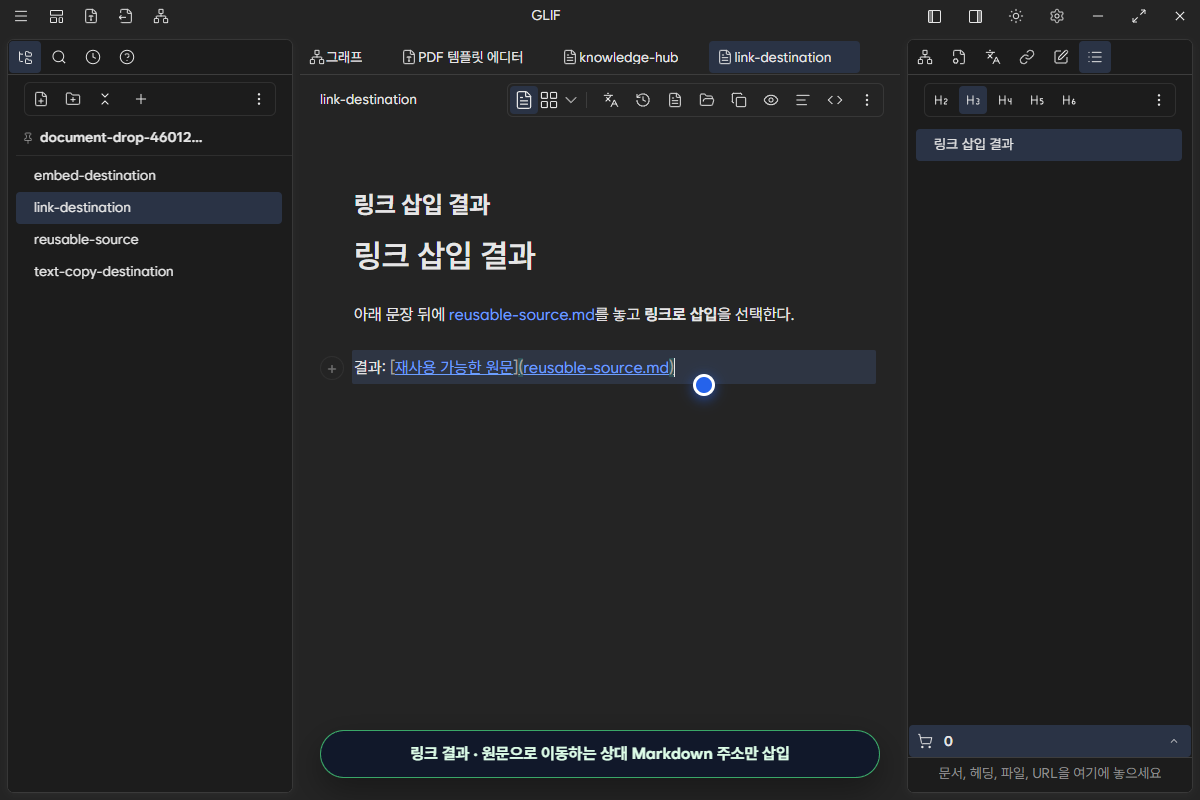1200x800 pixels.
Task: Toggle source code view icon
Action: pos(835,100)
